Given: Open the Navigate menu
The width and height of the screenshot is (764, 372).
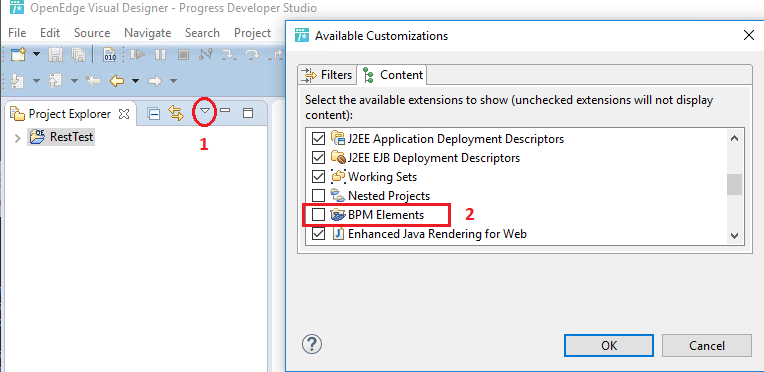Looking at the screenshot, I should (x=147, y=33).
